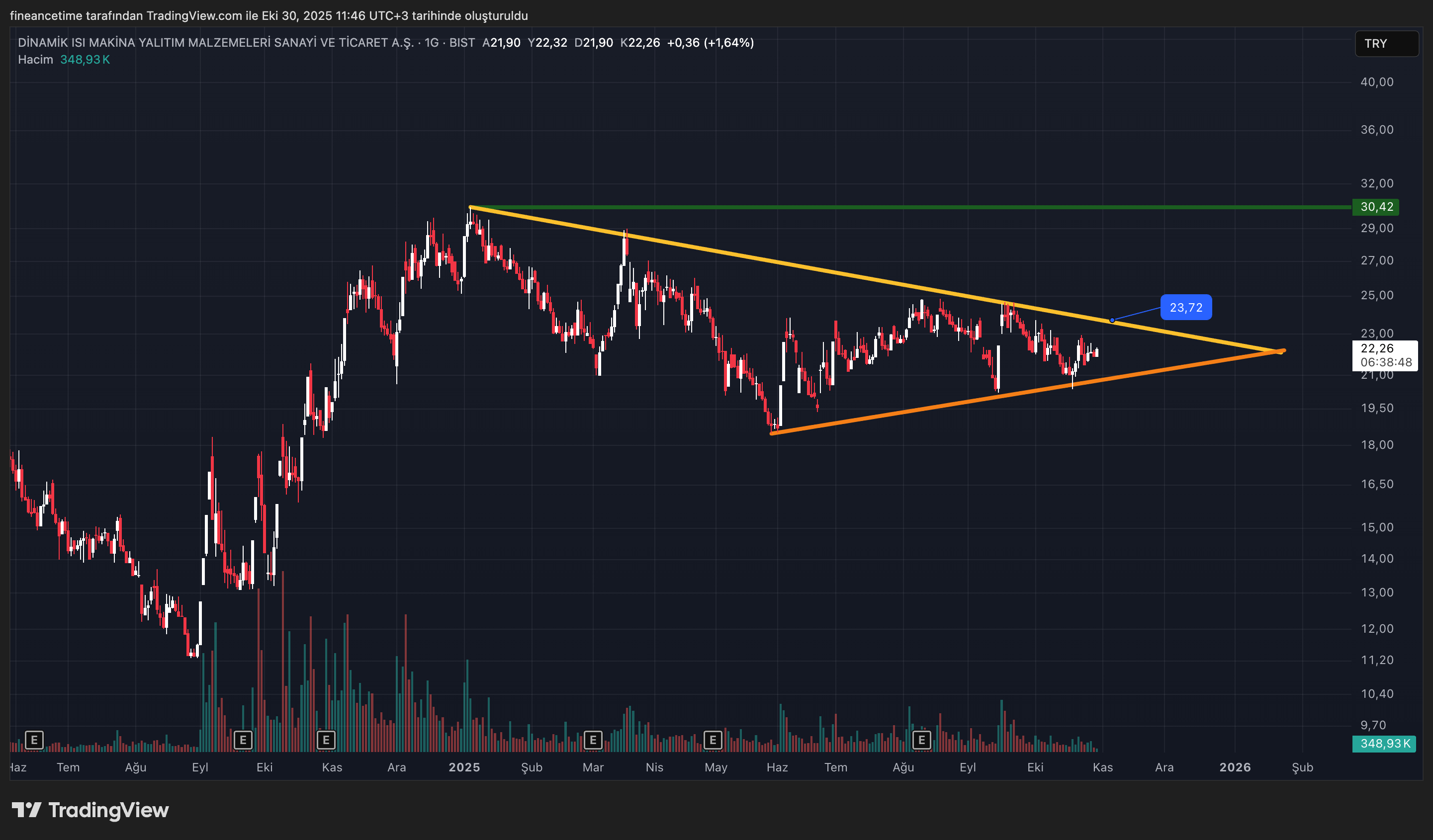The width and height of the screenshot is (1433, 840).
Task: Click the green 30,42 price level label
Action: (1376, 207)
